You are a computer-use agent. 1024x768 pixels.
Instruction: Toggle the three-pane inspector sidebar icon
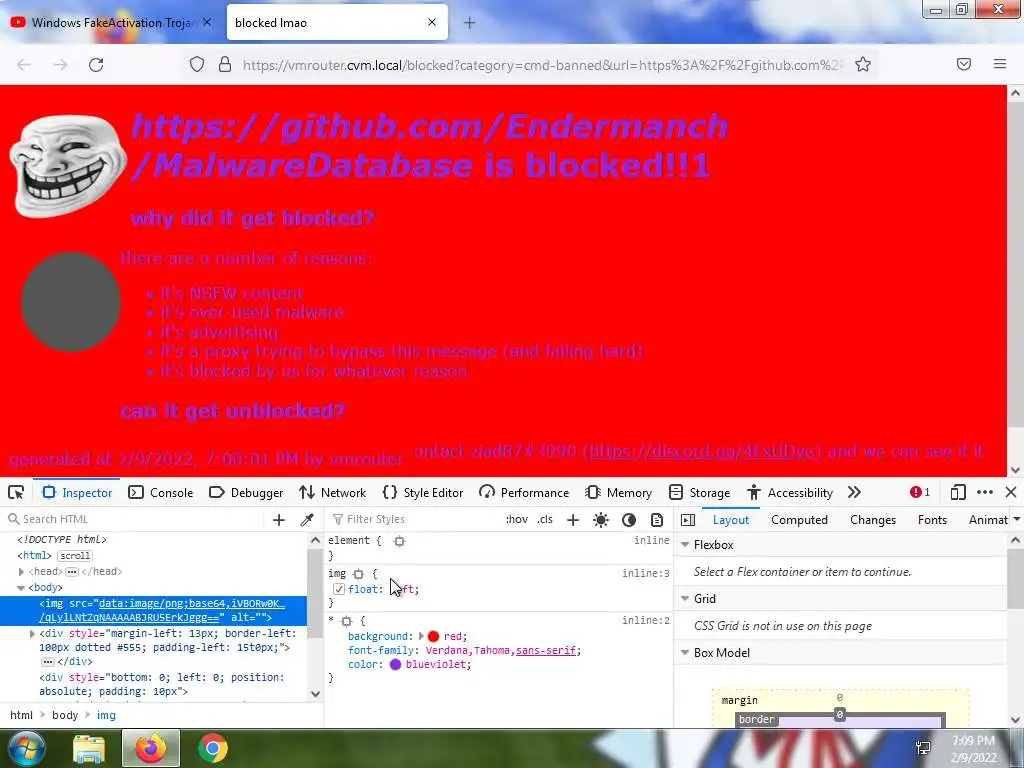pyautogui.click(x=688, y=520)
